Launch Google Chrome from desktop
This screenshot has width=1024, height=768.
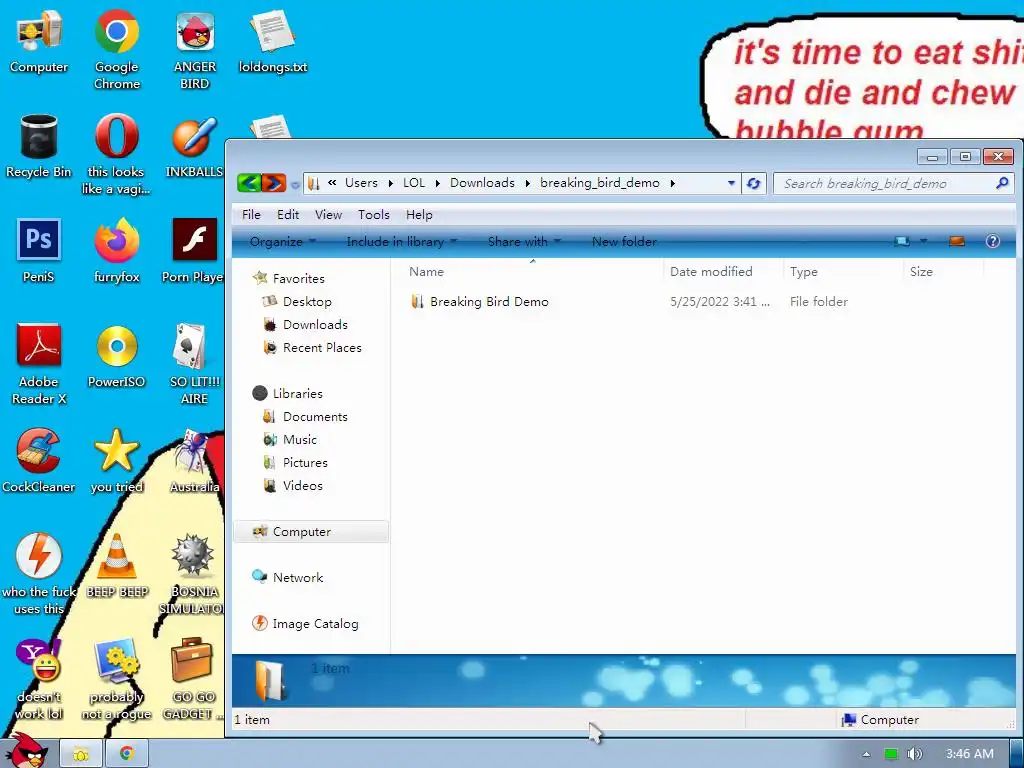[x=116, y=48]
